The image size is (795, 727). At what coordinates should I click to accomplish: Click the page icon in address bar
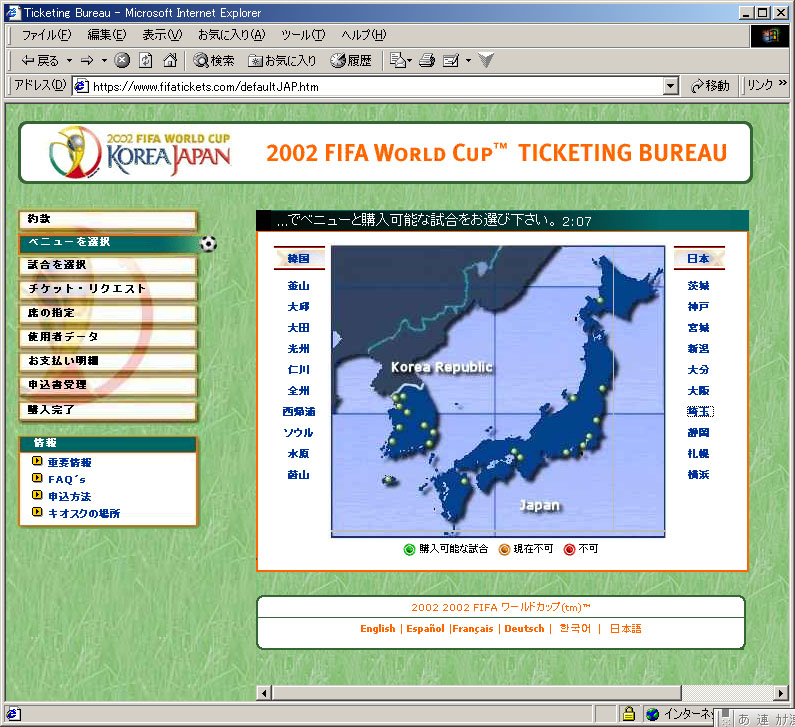81,87
